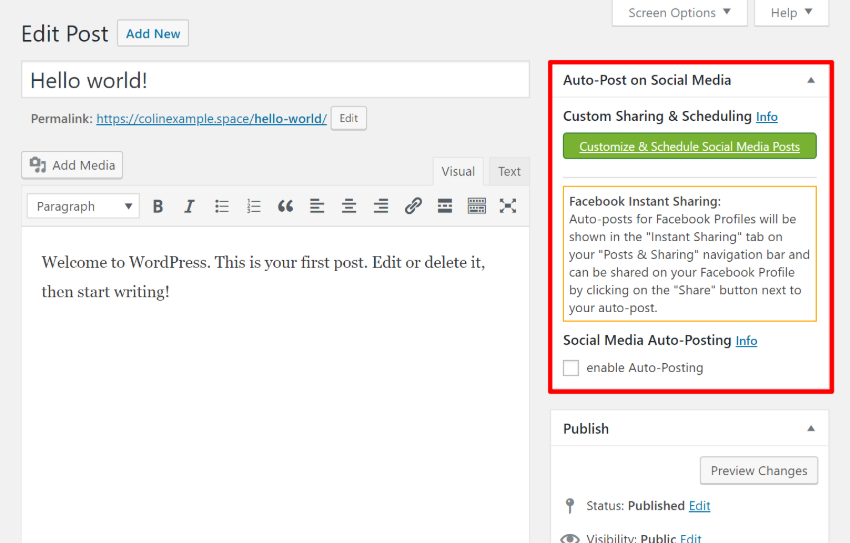Click the 'Facebook Instant Sharing:' heading text
Screen dimensions: 850x543
point(645,202)
